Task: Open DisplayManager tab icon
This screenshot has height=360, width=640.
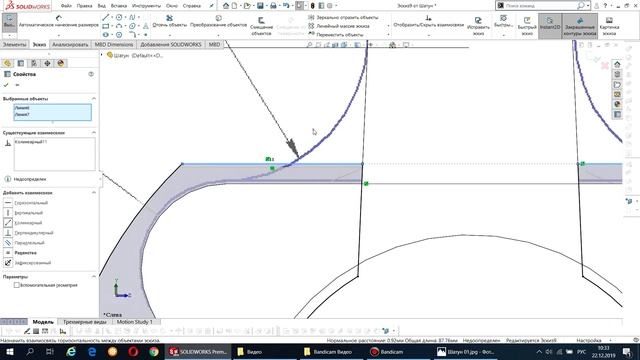Action: tap(61, 63)
